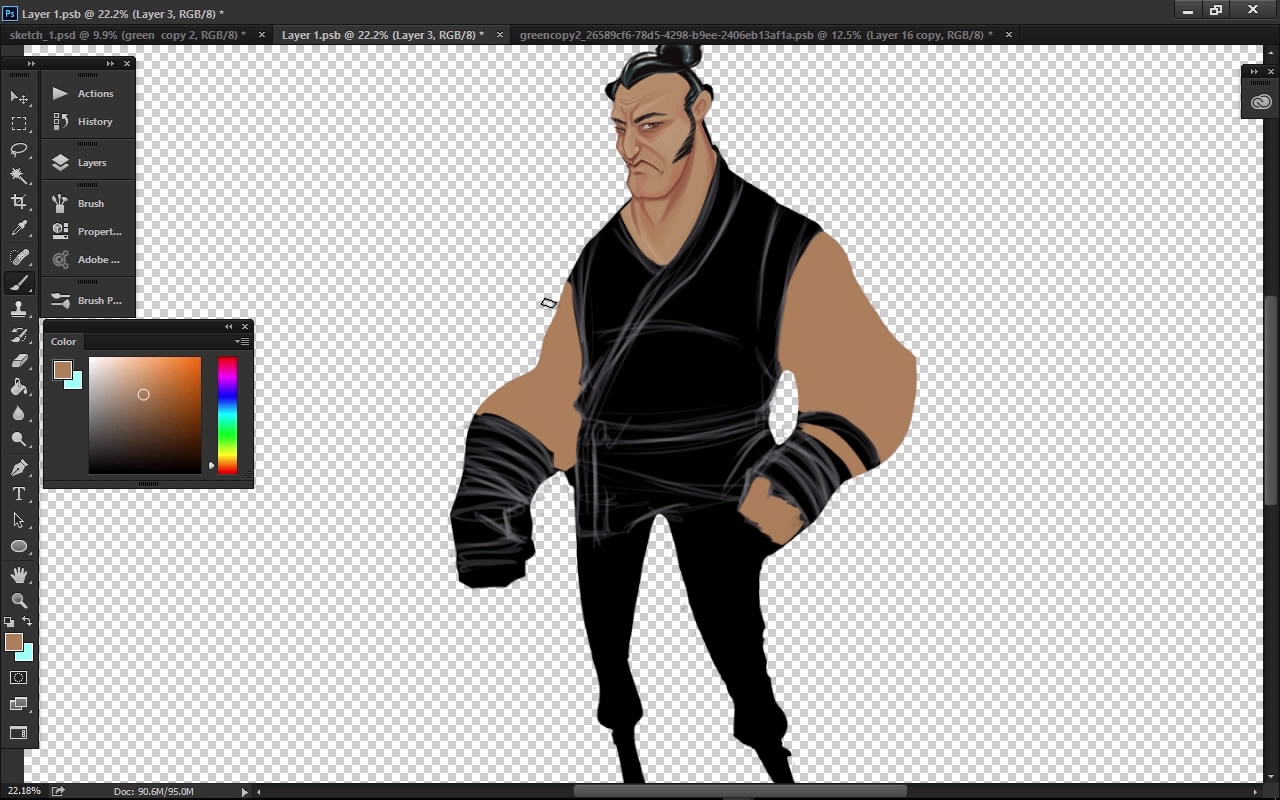Close the Color panel
Viewport: 1280px width, 800px height.
point(245,326)
